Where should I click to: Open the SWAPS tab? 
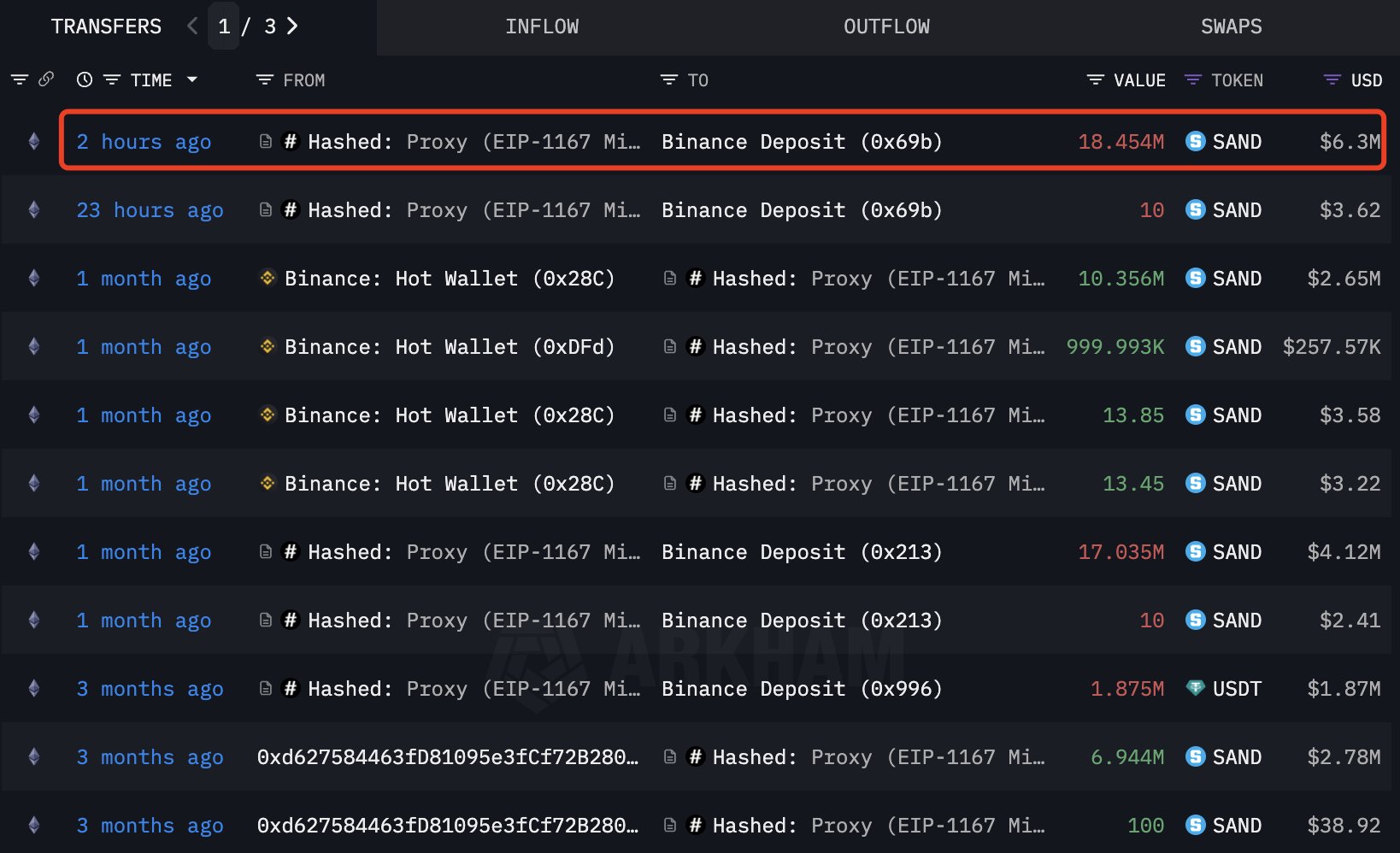click(x=1231, y=26)
